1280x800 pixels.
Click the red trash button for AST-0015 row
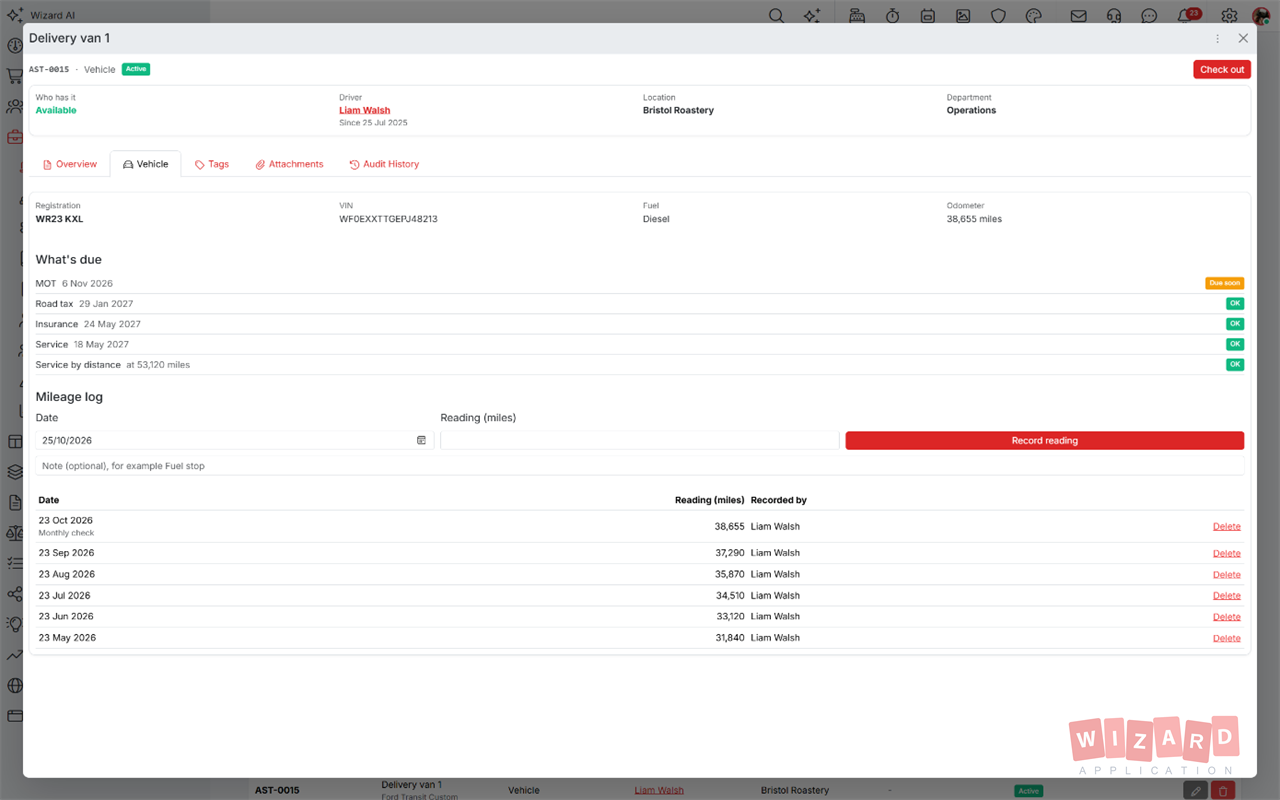point(1222,790)
